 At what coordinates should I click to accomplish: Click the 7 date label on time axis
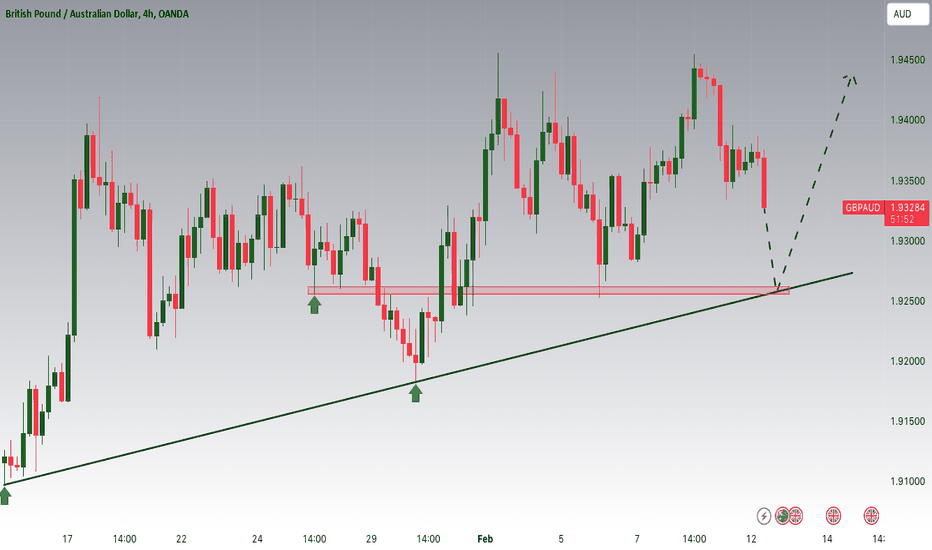637,539
